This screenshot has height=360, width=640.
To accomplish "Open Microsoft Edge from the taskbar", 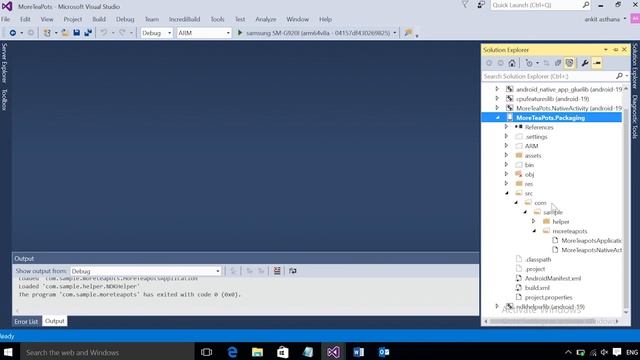I will (232, 352).
